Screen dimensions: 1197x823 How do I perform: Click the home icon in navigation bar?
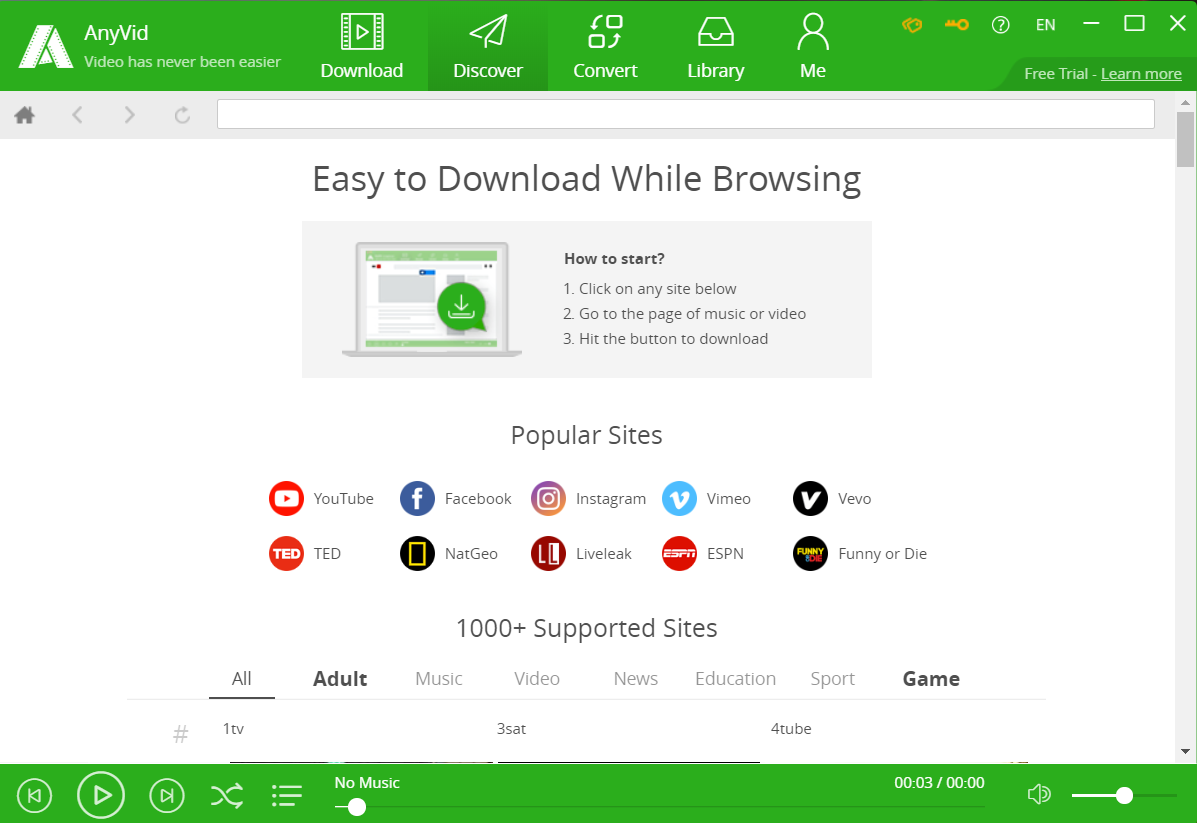point(25,115)
